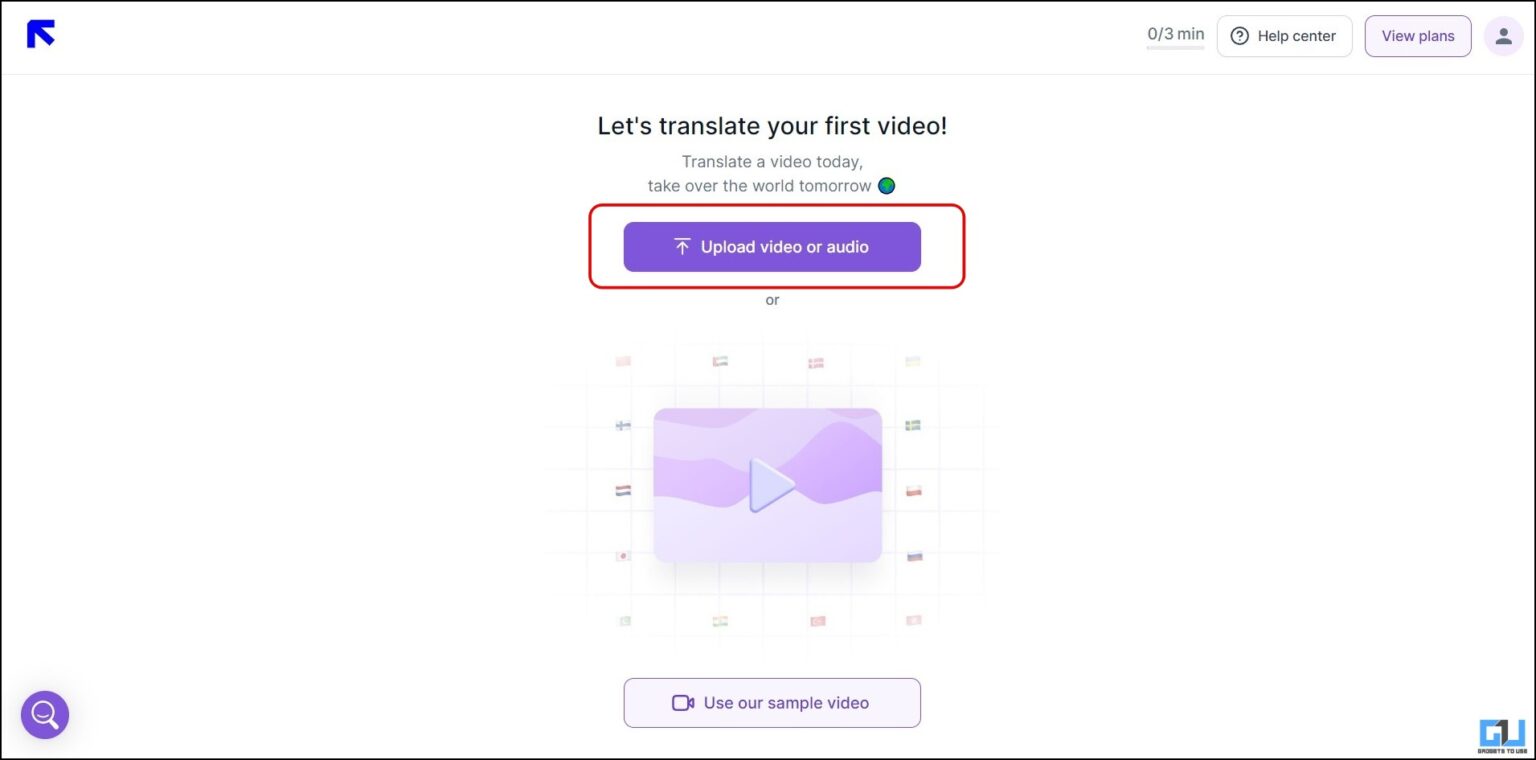Click the 0/3 min usage progress indicator
This screenshot has height=760, width=1536.
click(x=1174, y=33)
